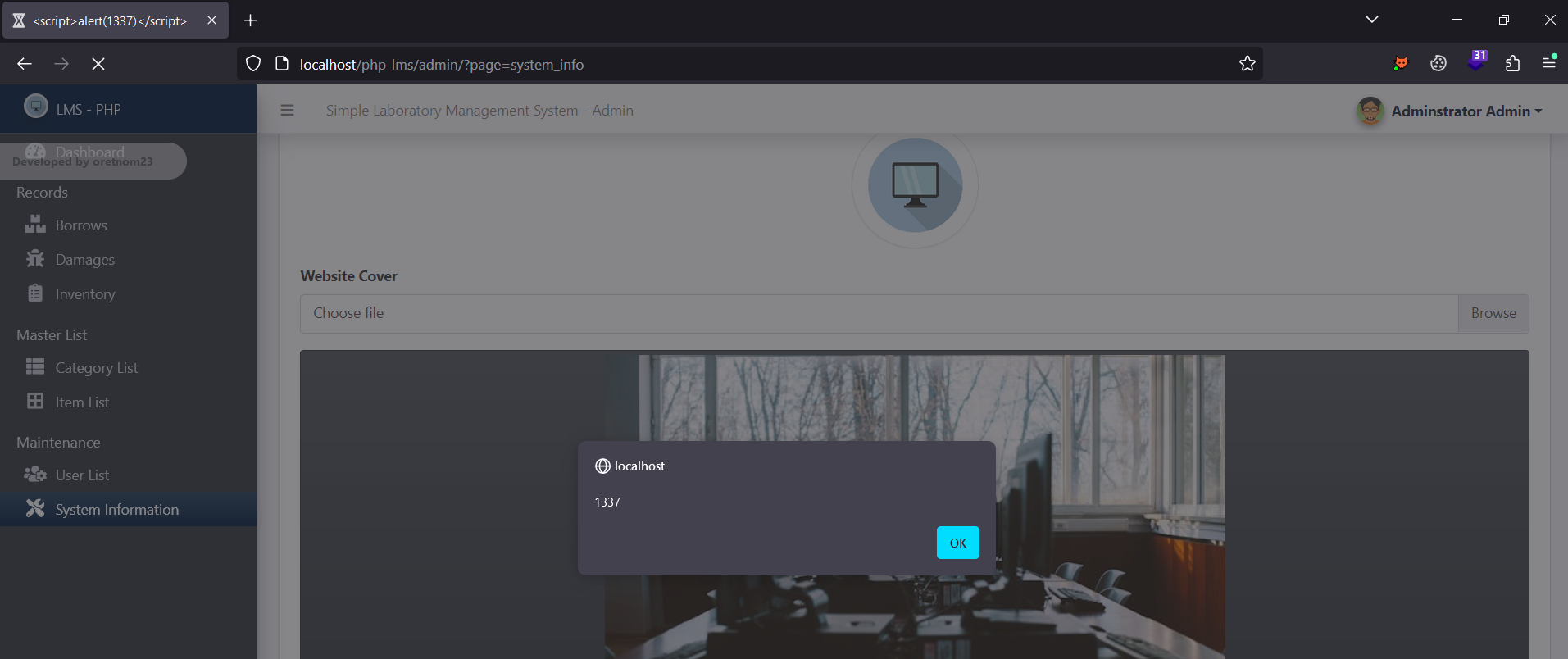Open a new tab with plus button
Viewport: 1568px width, 659px height.
251,20
